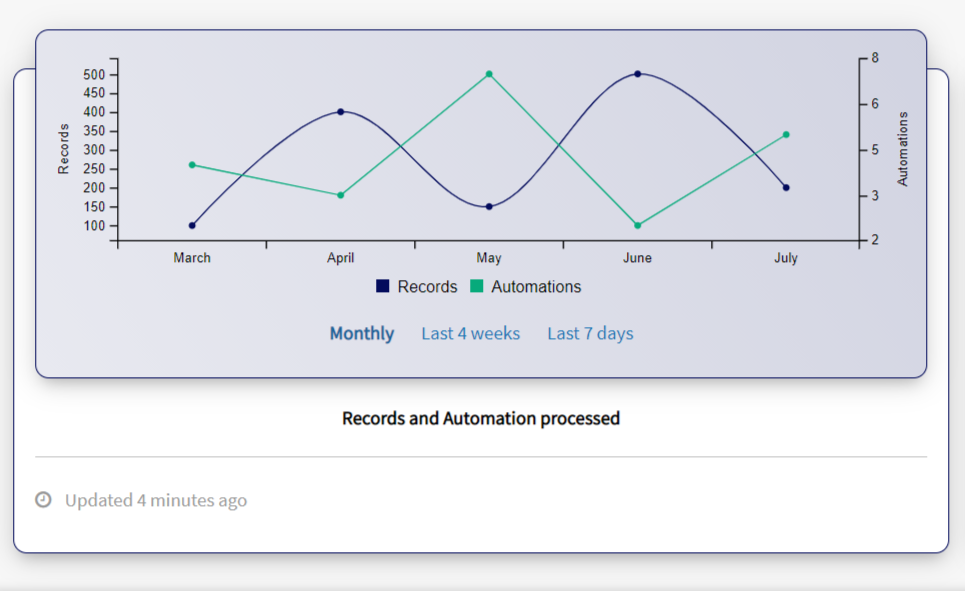This screenshot has width=965, height=591.
Task: Click the Records data point for May
Action: click(489, 207)
